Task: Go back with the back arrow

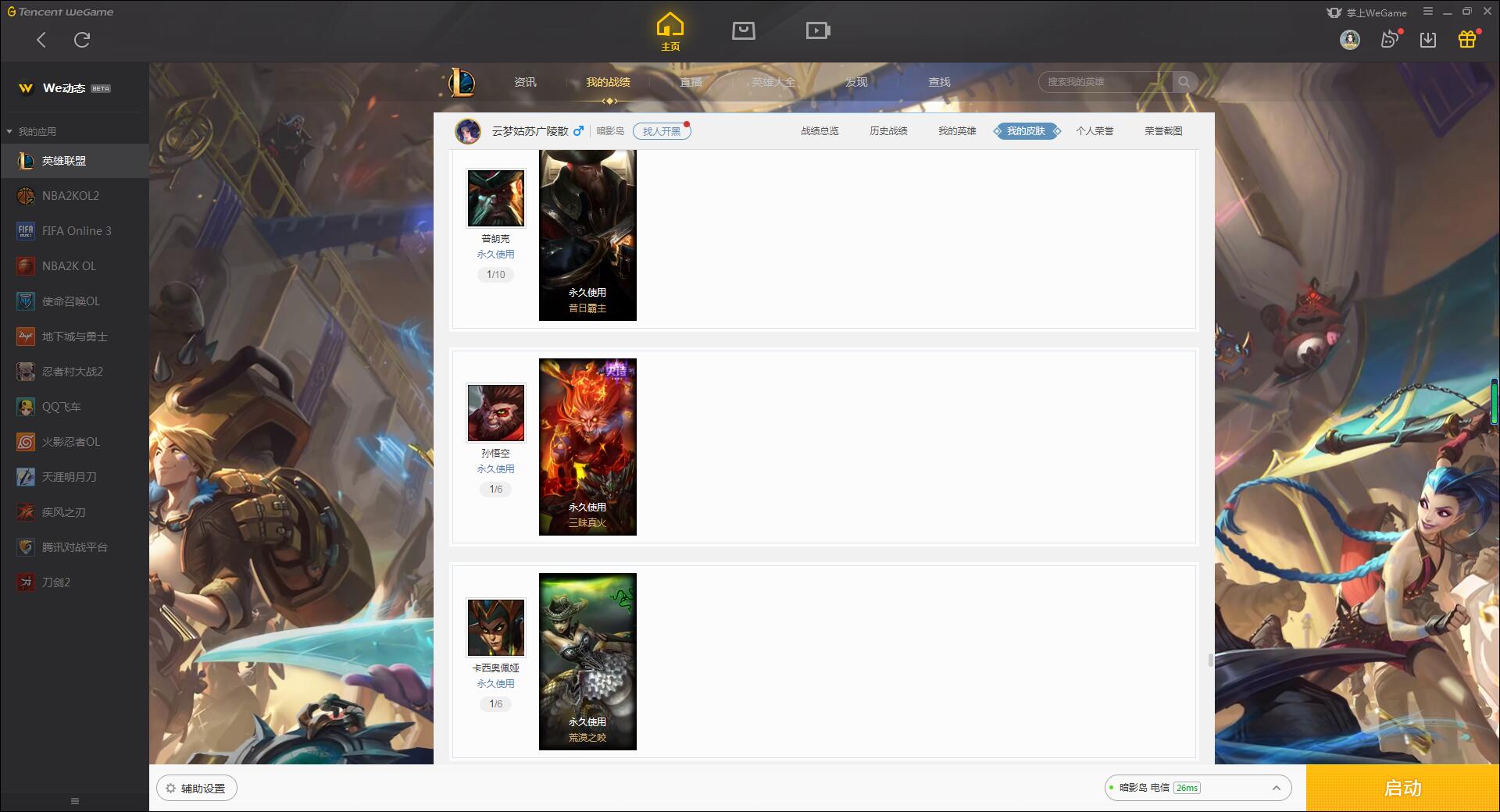Action: click(x=41, y=40)
